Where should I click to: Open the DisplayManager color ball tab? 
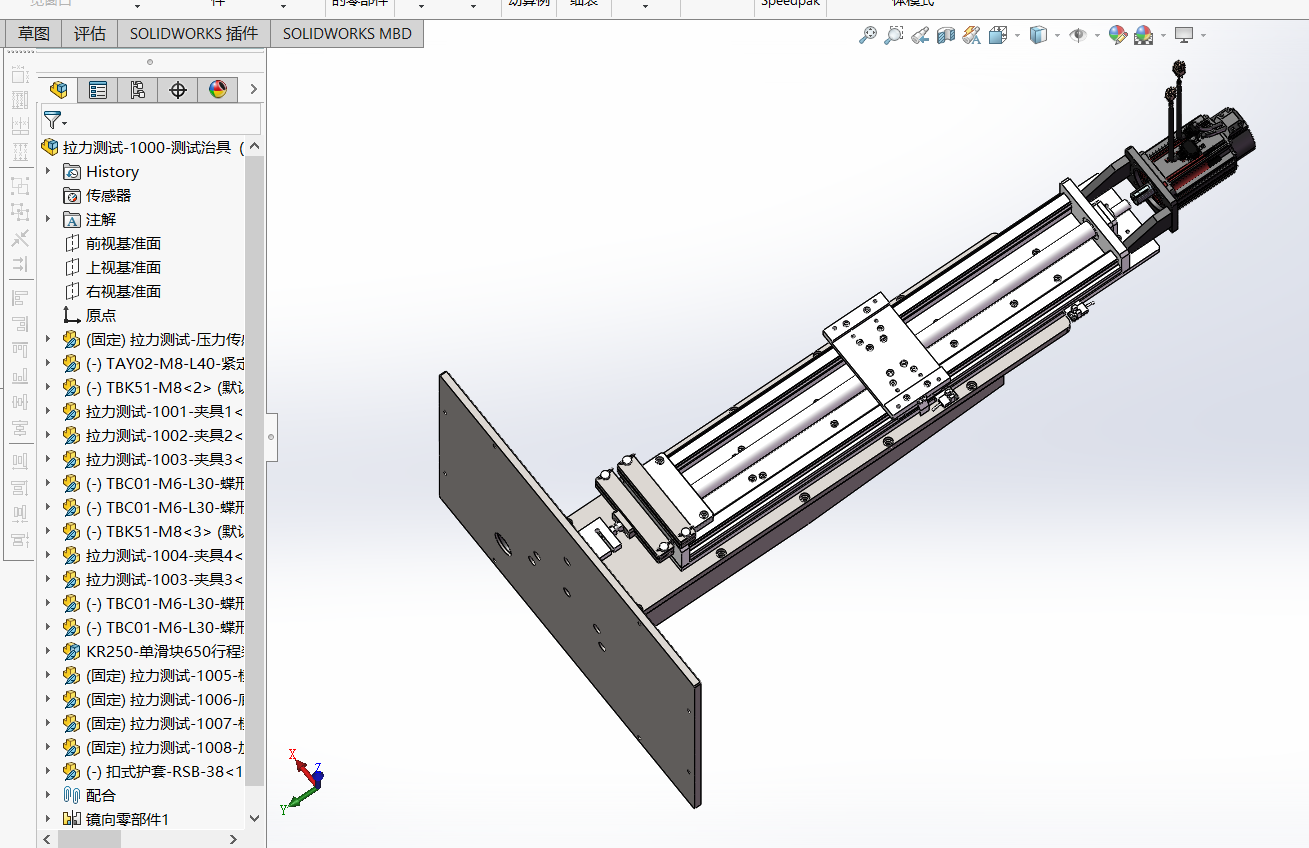click(218, 90)
